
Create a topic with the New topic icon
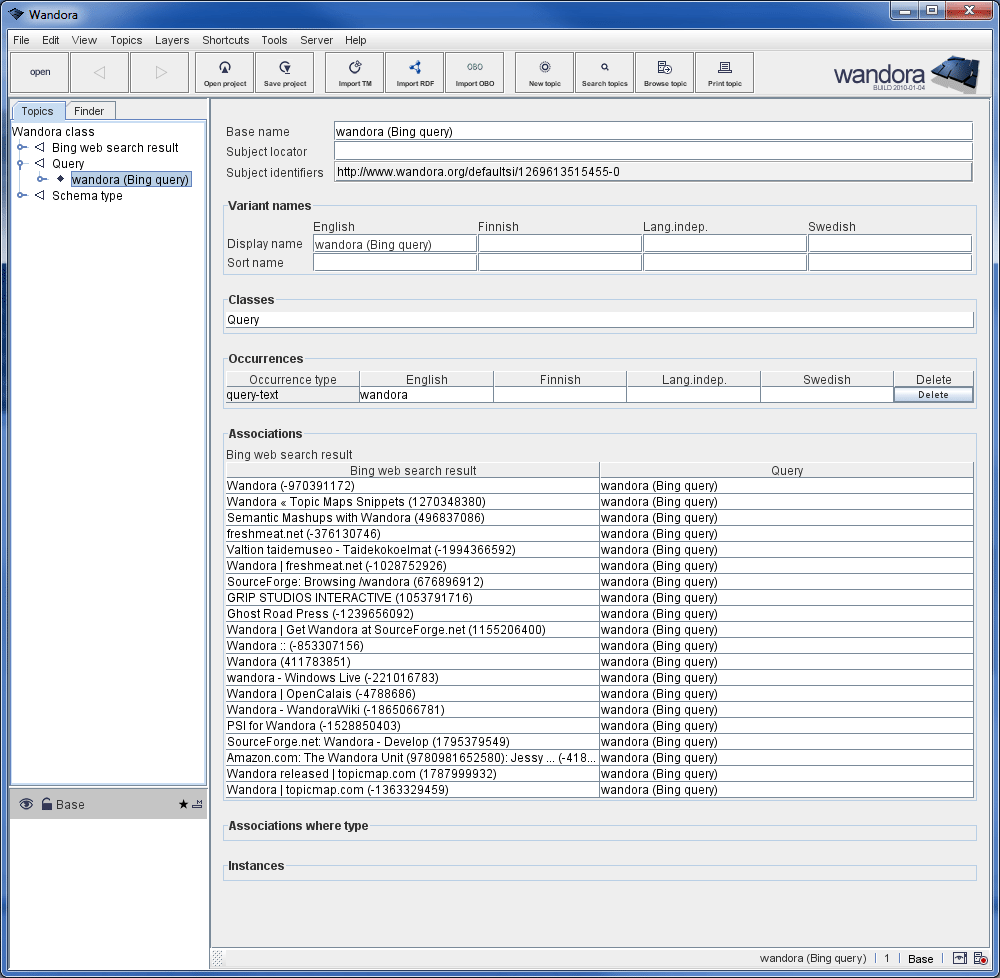click(543, 72)
